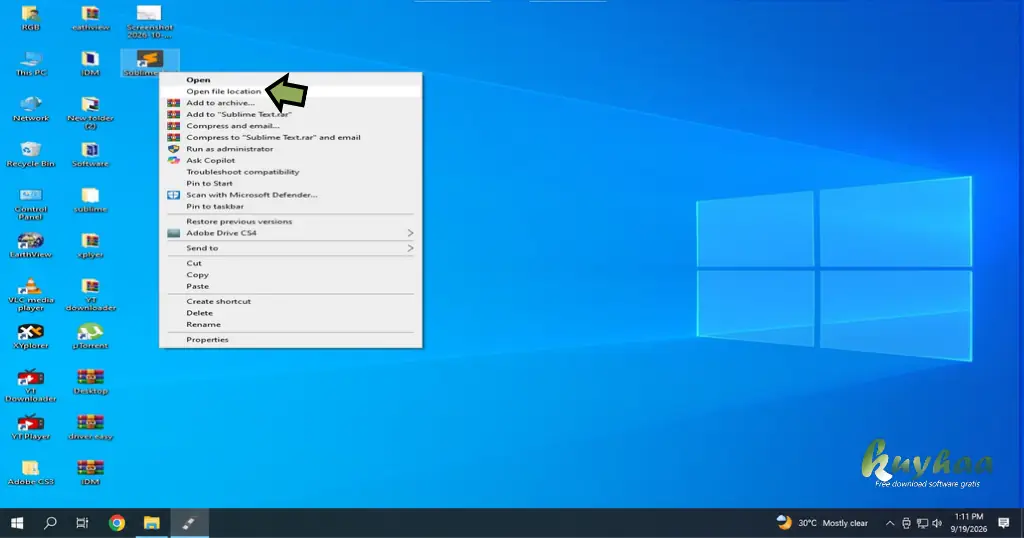Select Paste from the context menu
This screenshot has width=1024, height=538.
291,286
